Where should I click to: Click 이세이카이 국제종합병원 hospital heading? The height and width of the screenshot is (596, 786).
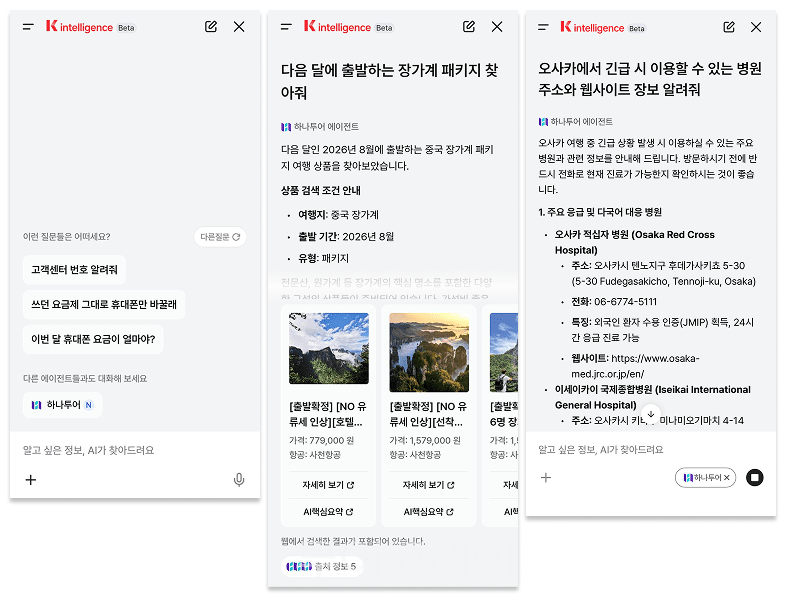tap(653, 398)
